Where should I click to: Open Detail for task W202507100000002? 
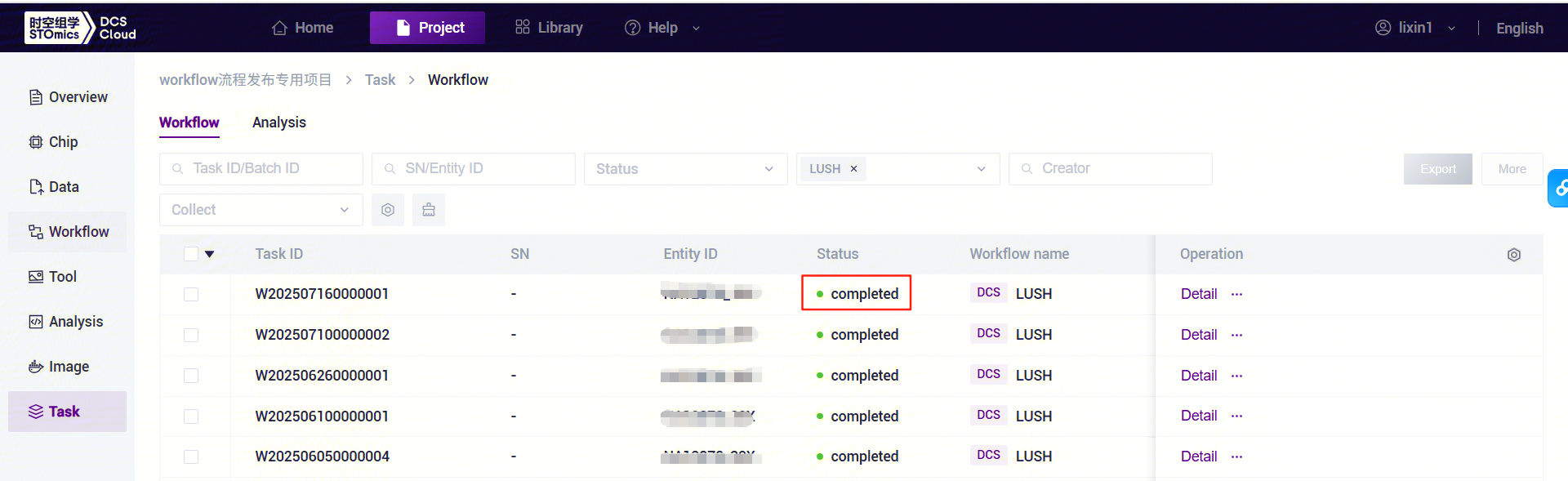tap(1198, 335)
